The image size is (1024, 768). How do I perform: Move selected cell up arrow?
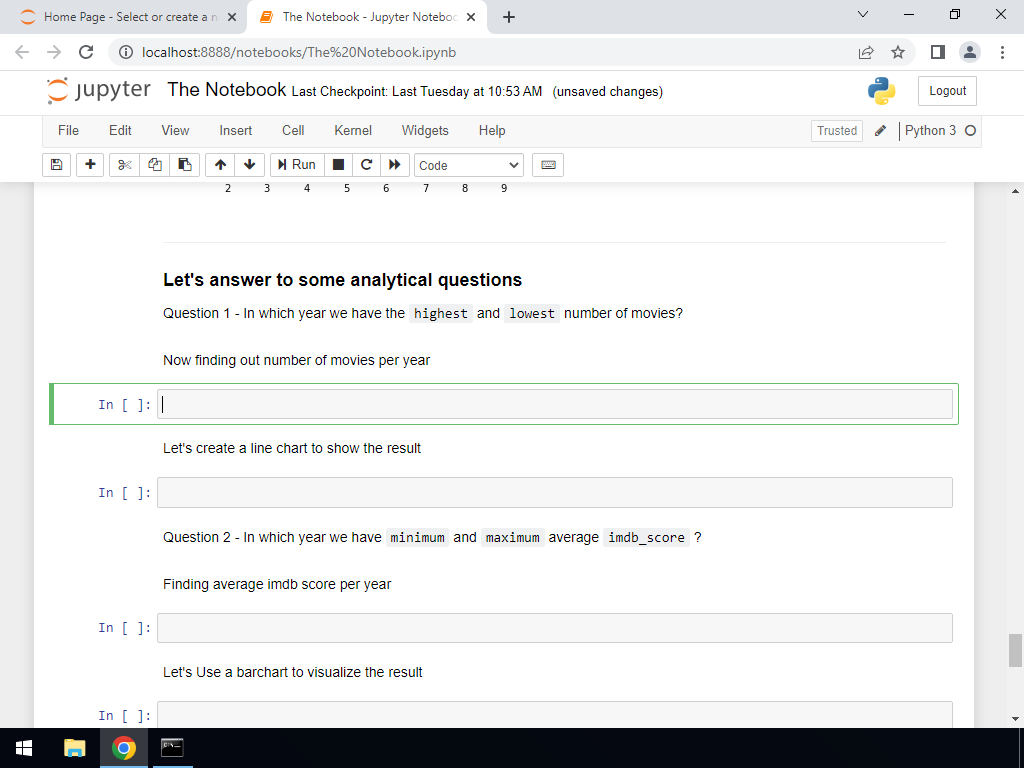(x=220, y=165)
